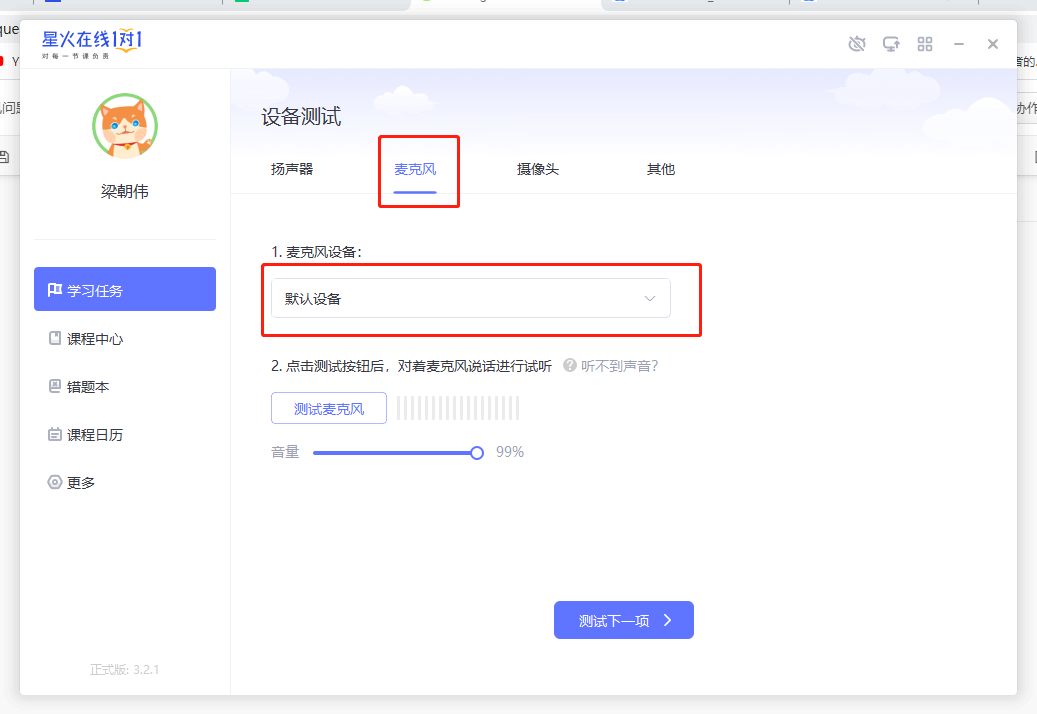The width and height of the screenshot is (1037, 714).
Task: Open 课程日历 in the sidebar
Action: tap(125, 434)
